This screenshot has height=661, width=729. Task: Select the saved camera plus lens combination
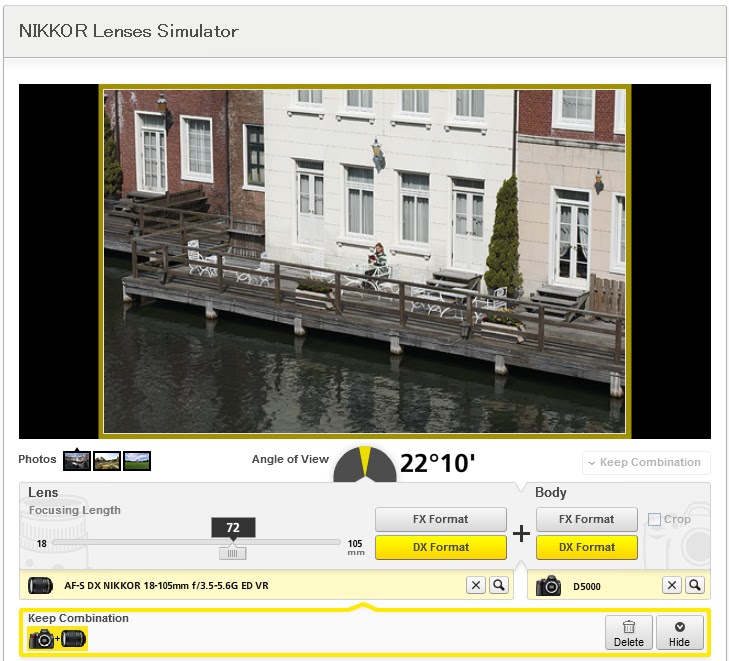click(57, 639)
